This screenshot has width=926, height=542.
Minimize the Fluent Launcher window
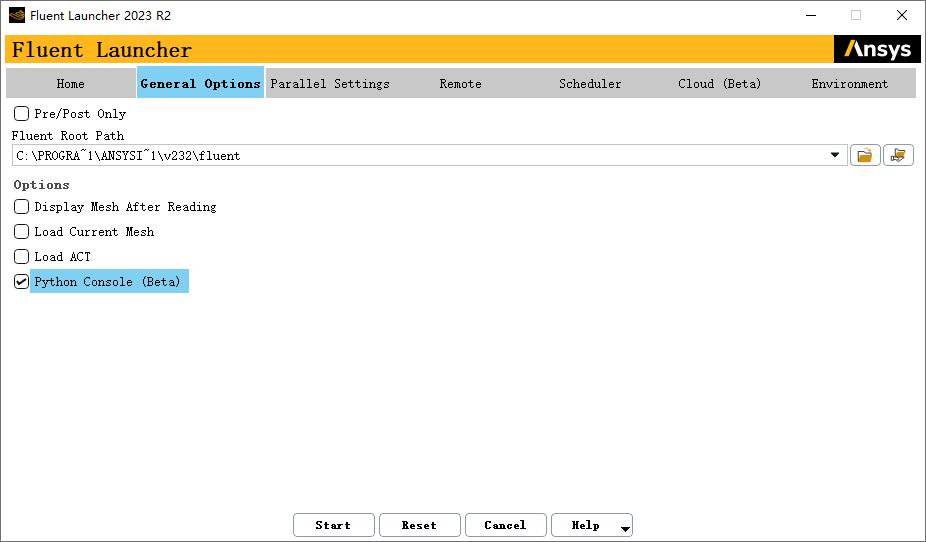click(811, 15)
